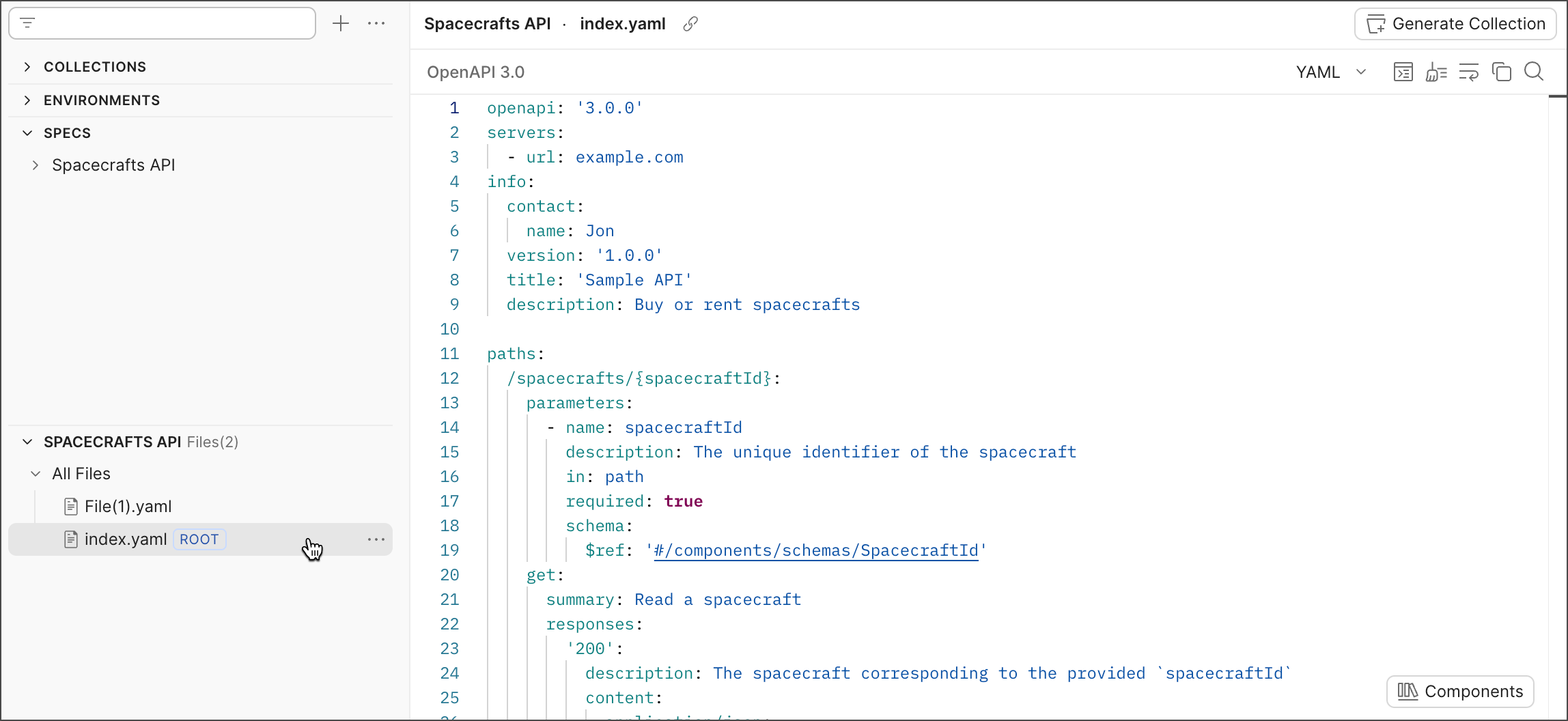Click the beautify (broom) icon
Screen dimensions: 1568x721
pos(1436,72)
